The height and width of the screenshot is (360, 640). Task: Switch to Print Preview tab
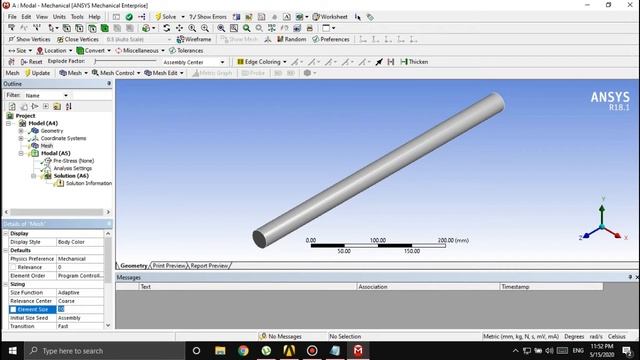coord(169,266)
